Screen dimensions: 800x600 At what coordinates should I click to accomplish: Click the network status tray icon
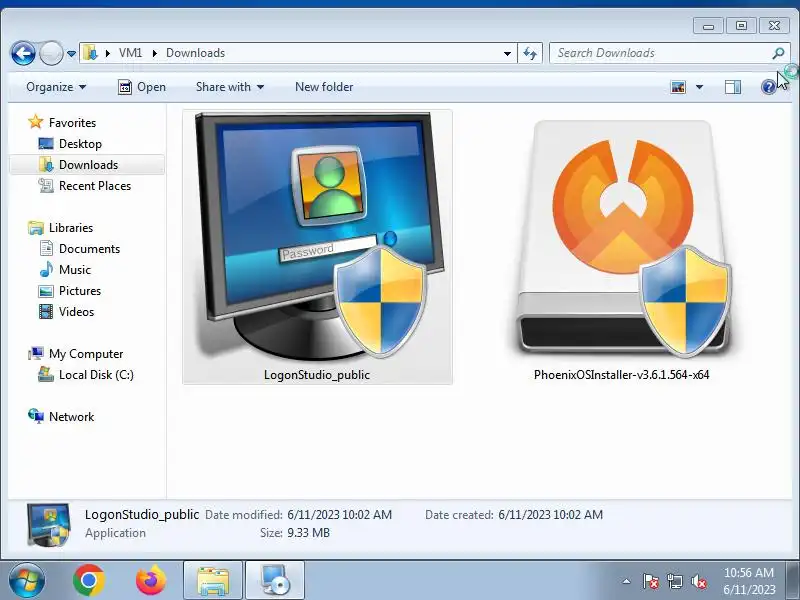(x=675, y=581)
